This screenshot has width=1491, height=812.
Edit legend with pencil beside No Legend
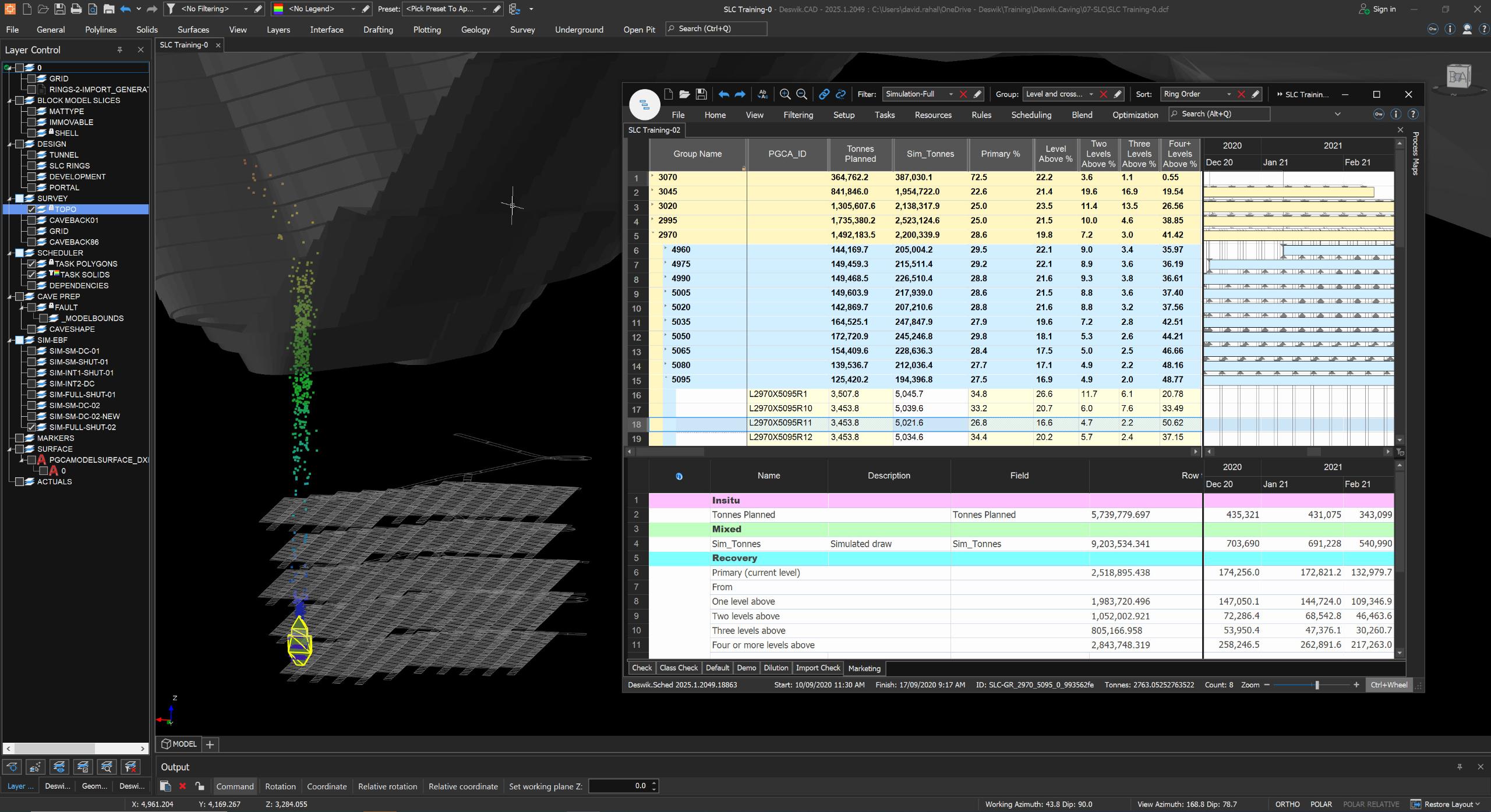point(365,9)
